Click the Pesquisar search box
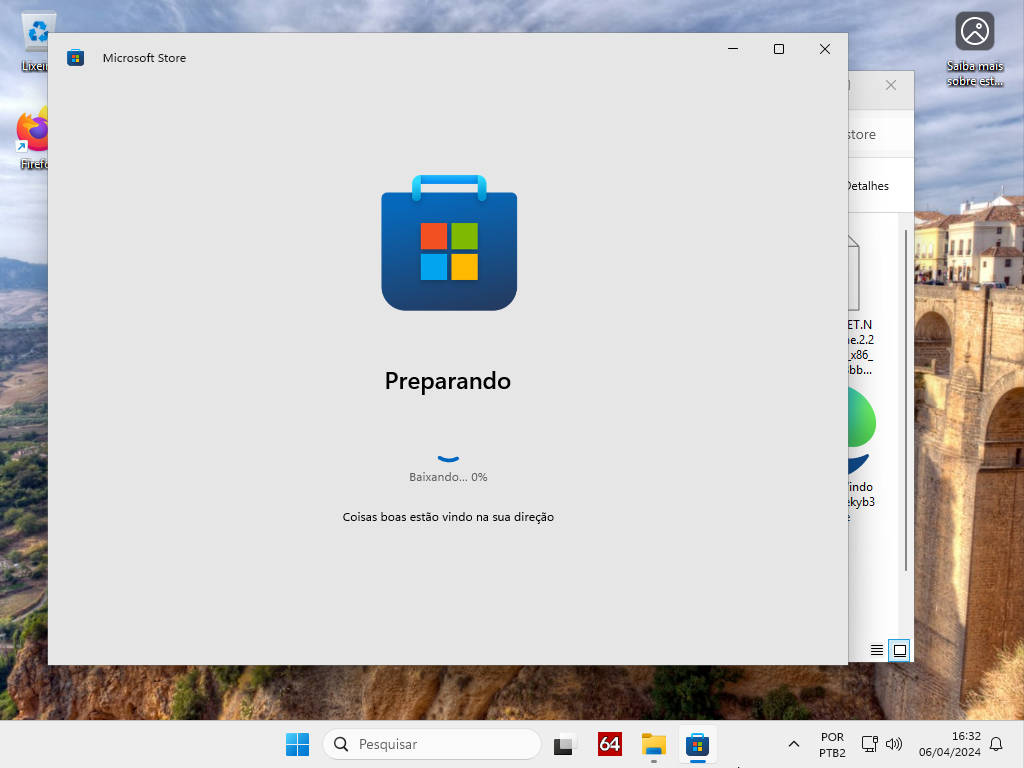The image size is (1024, 768). [432, 744]
